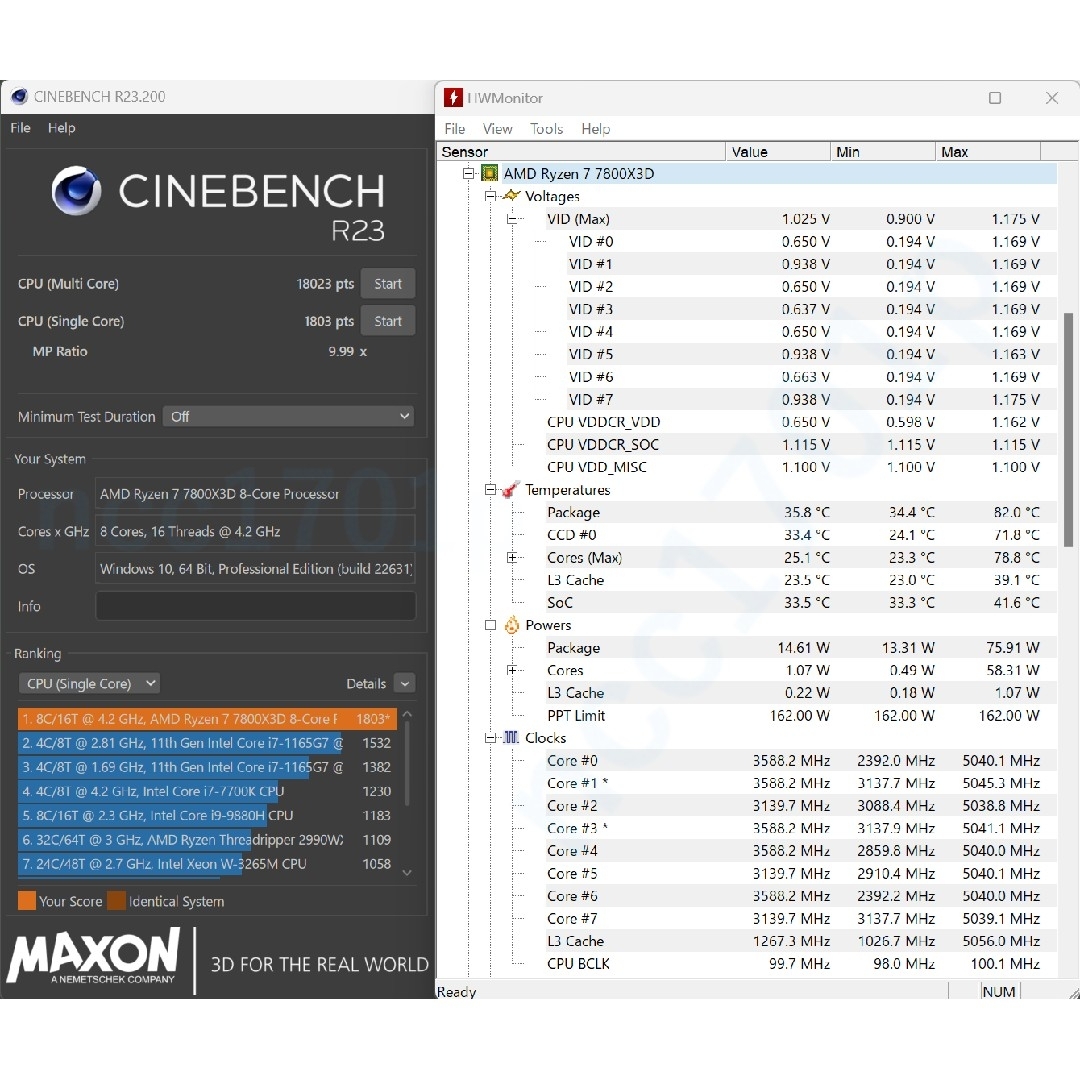Click the Ready status text in HWMonitor
Screen dimensions: 1080x1080
point(457,992)
